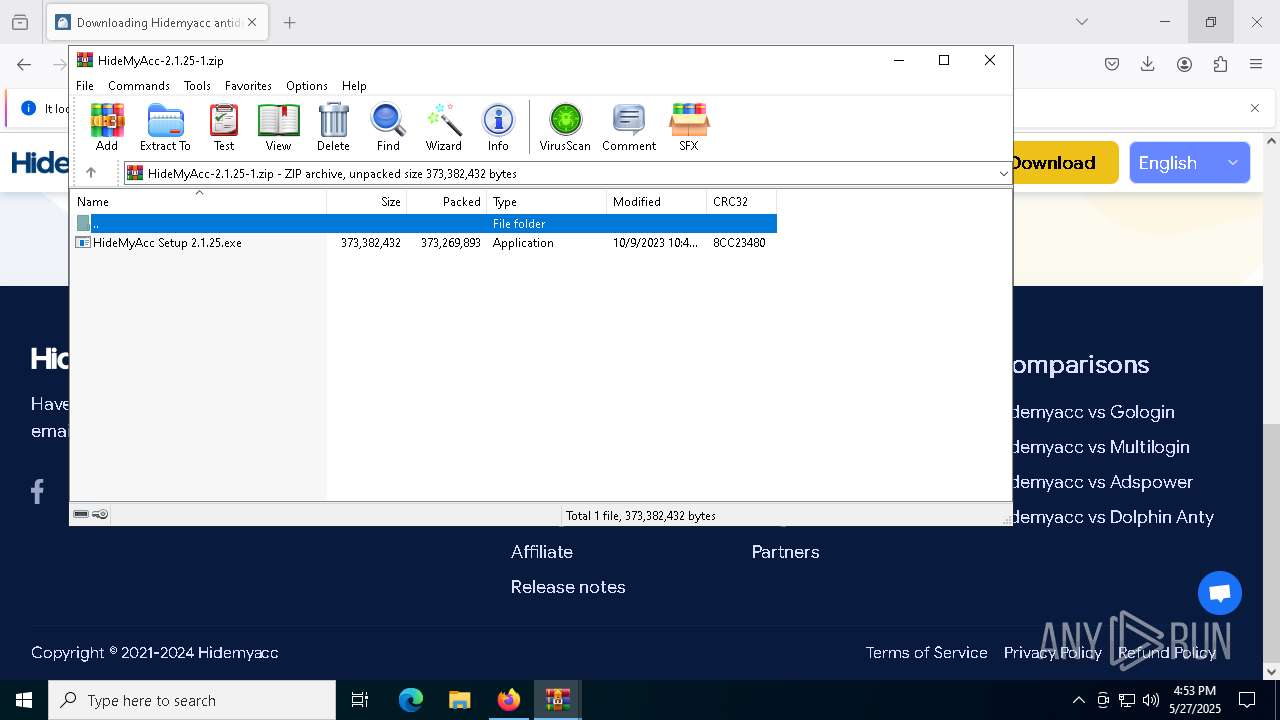Sort by Size column header
Viewport: 1280px width, 720px height.
[367, 201]
